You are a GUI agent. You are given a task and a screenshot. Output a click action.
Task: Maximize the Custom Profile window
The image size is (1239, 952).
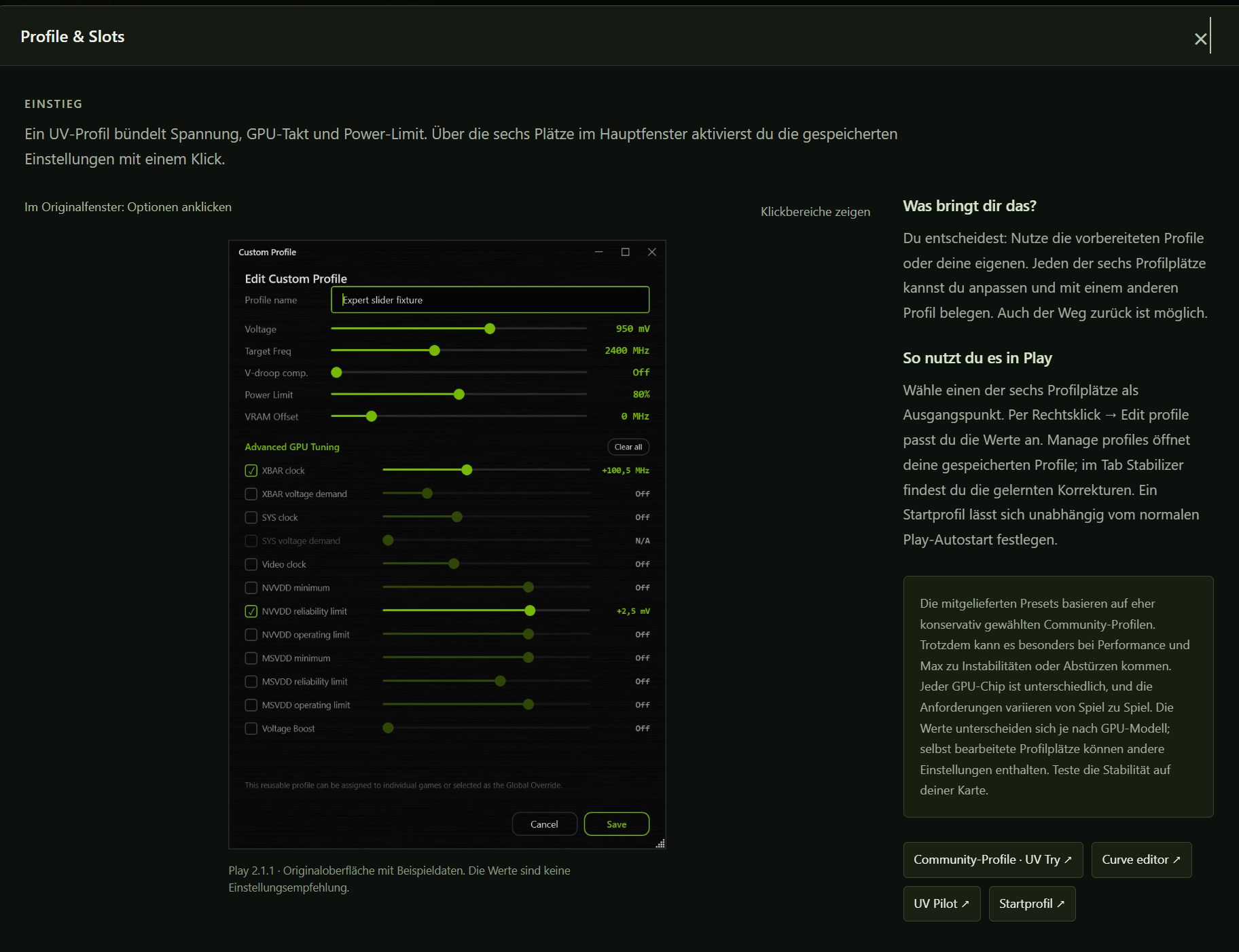(x=625, y=252)
